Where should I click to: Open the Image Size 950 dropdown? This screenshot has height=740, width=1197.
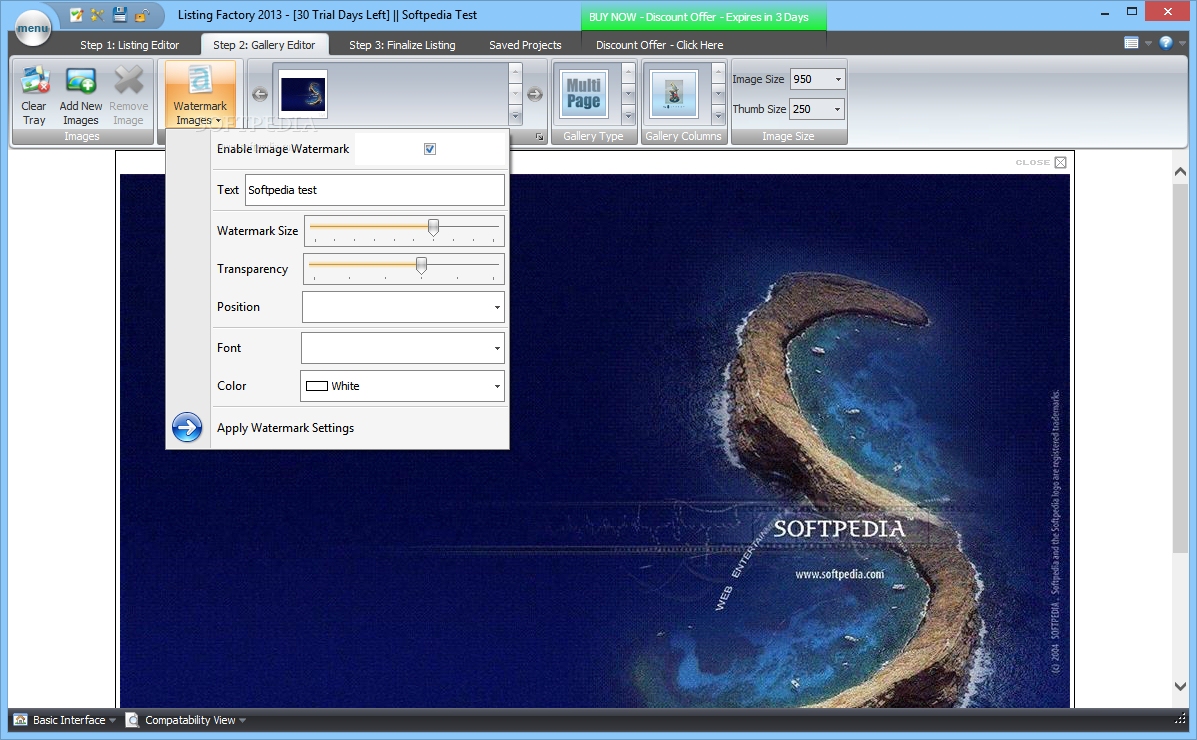pyautogui.click(x=838, y=79)
